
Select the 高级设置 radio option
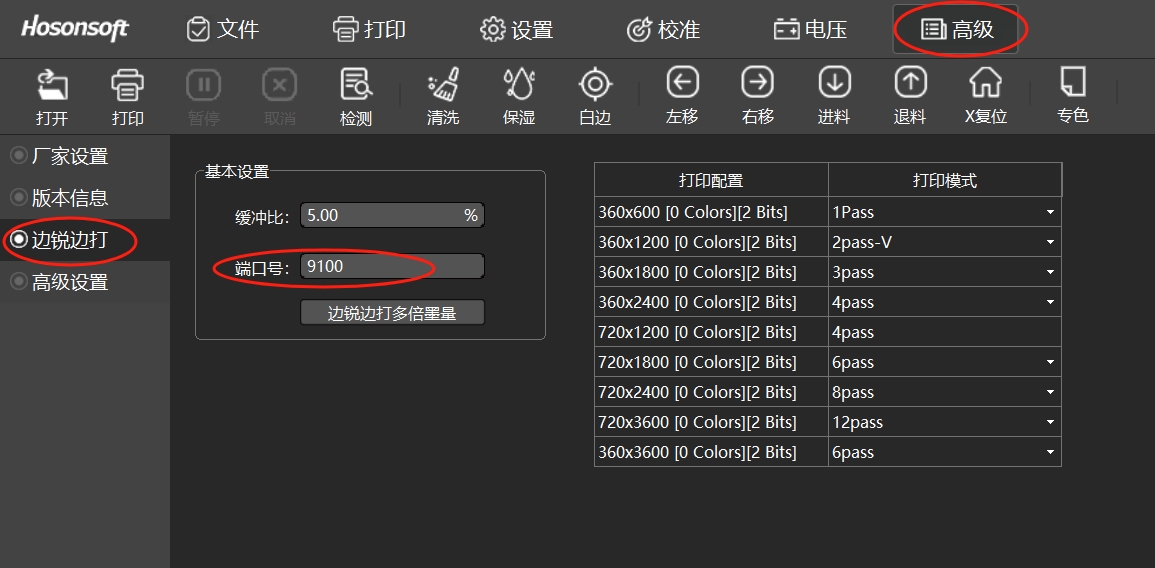pos(19,282)
